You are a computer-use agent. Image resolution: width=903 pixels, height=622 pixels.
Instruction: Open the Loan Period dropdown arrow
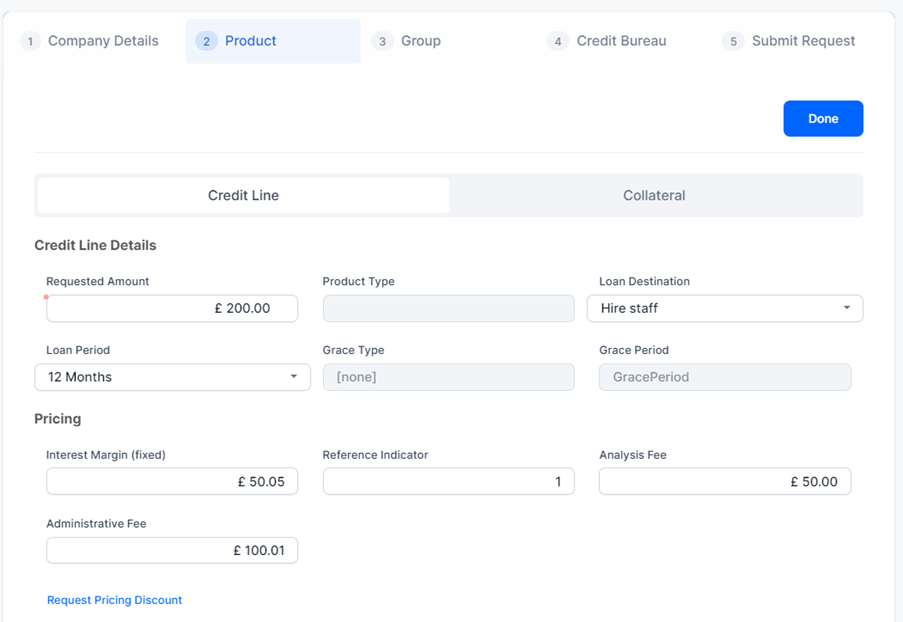[x=294, y=377]
